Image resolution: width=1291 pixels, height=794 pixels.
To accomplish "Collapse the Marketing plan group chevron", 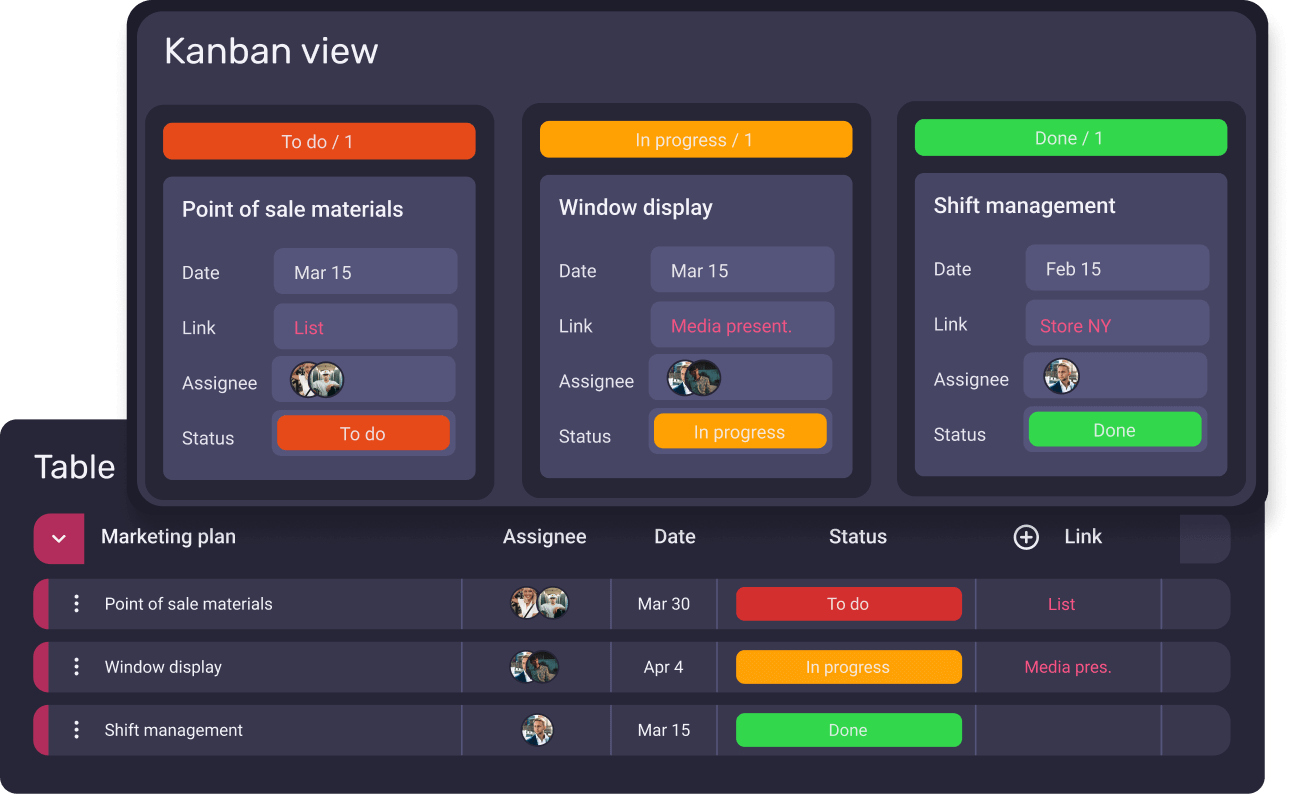I will pyautogui.click(x=59, y=539).
